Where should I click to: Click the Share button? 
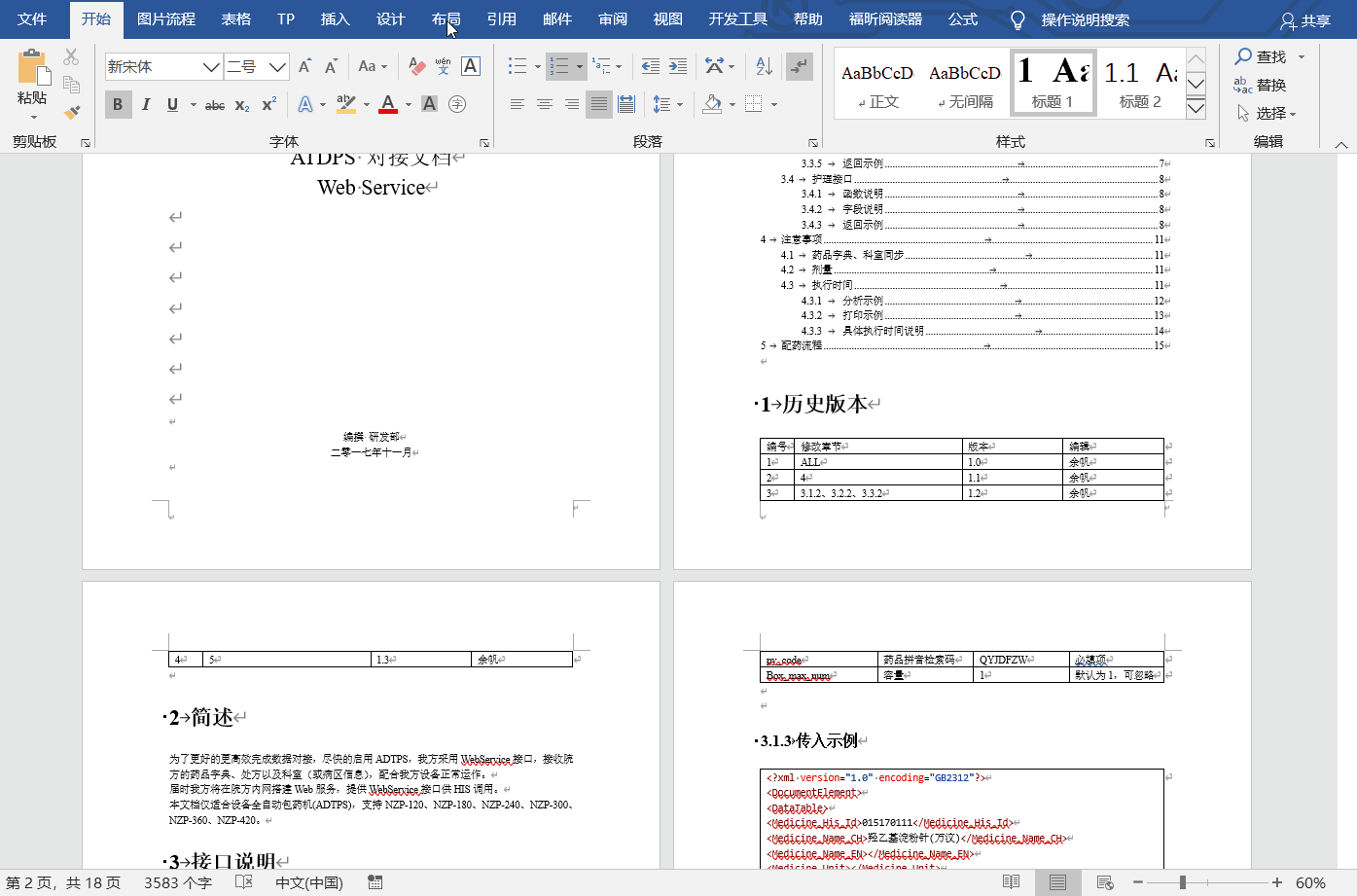[x=1305, y=20]
